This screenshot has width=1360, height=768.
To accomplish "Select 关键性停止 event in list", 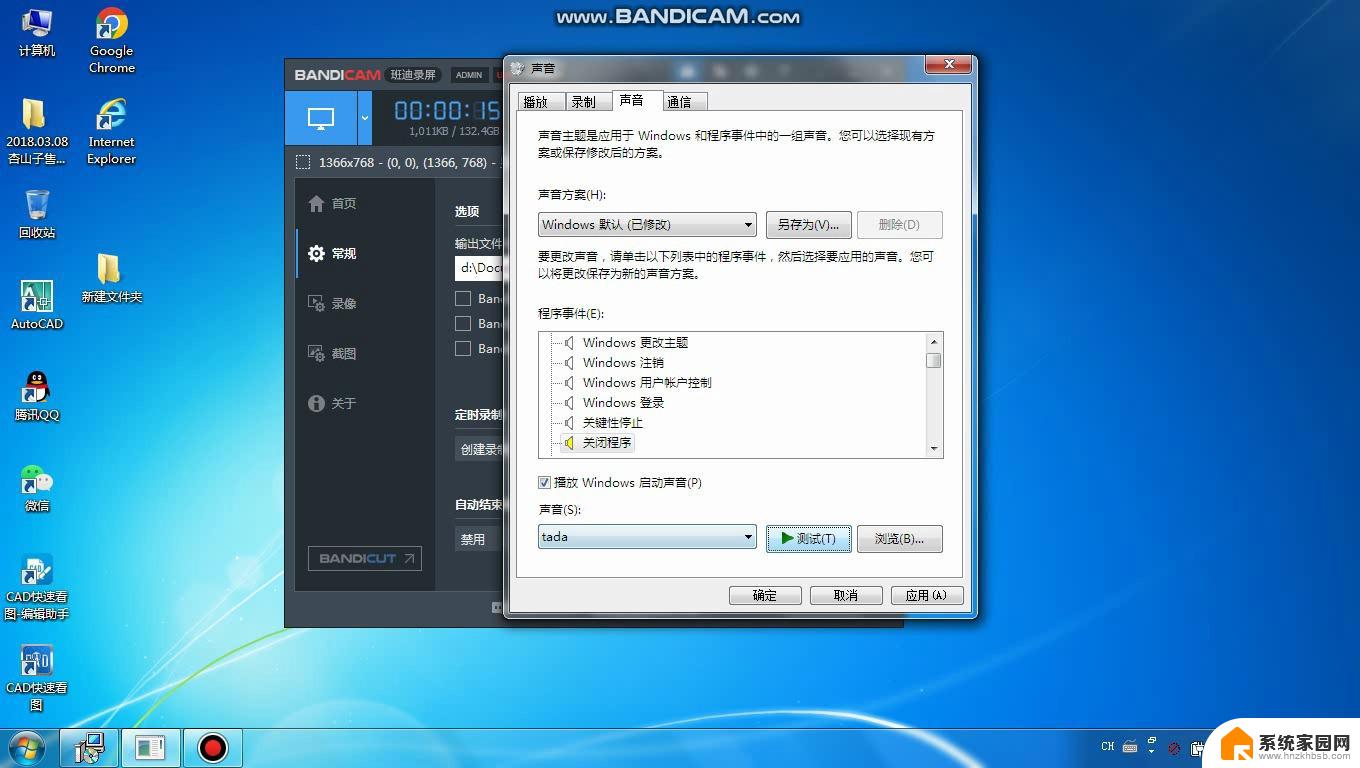I will pos(613,422).
